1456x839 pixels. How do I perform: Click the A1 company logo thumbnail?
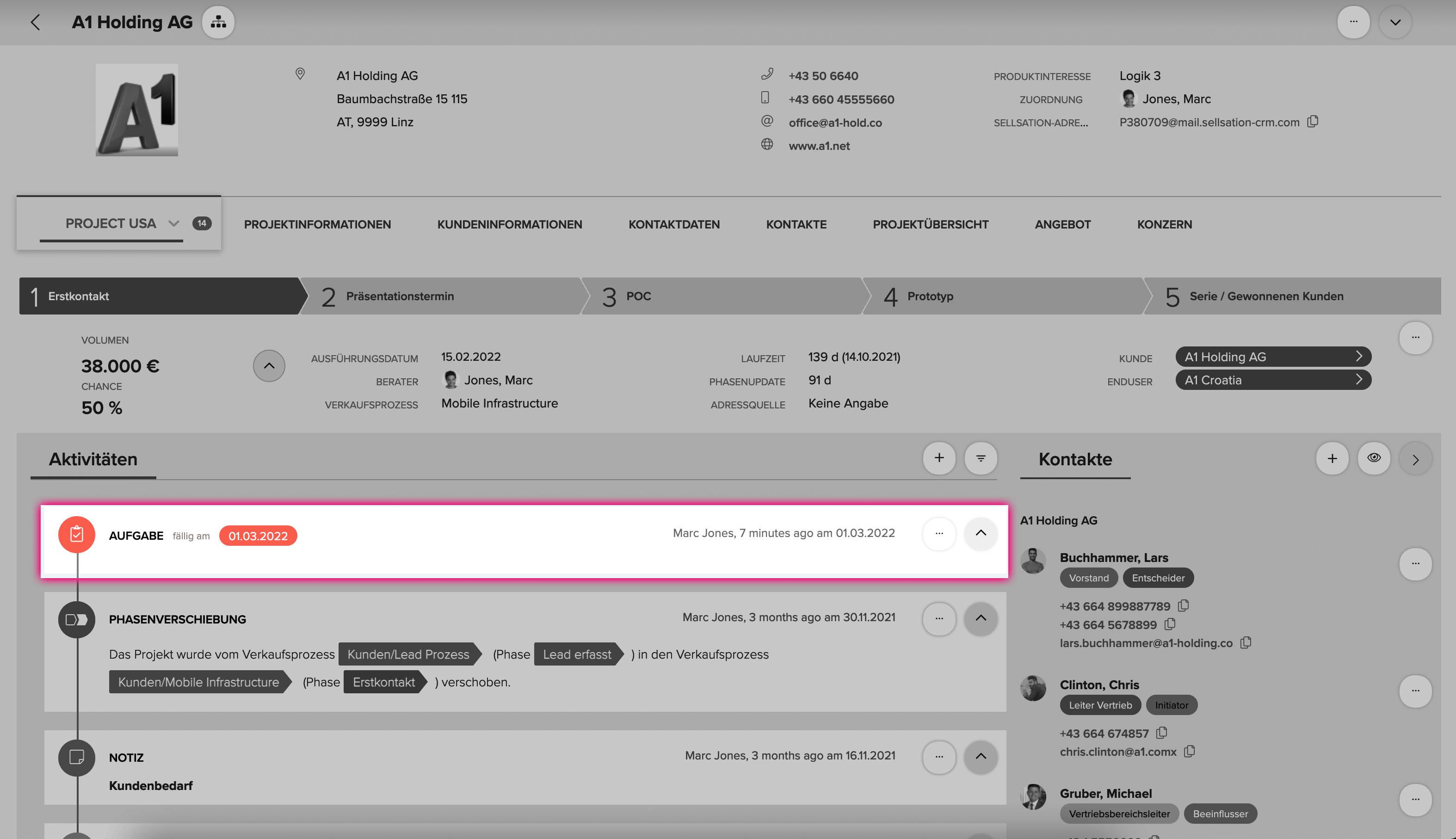(x=136, y=110)
